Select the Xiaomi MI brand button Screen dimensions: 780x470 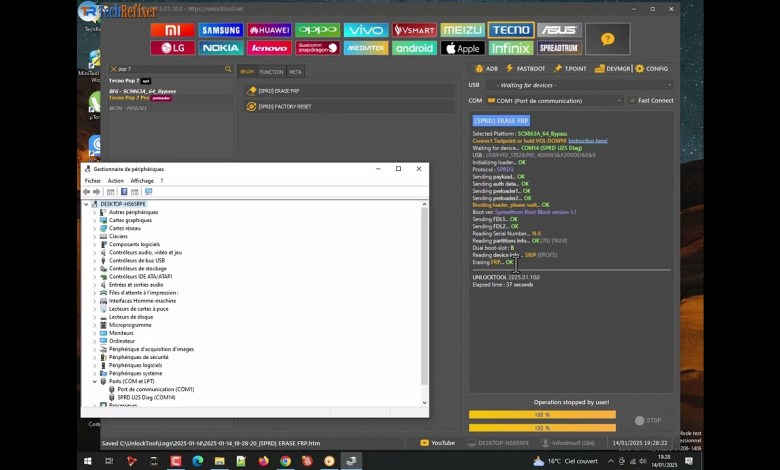173,30
